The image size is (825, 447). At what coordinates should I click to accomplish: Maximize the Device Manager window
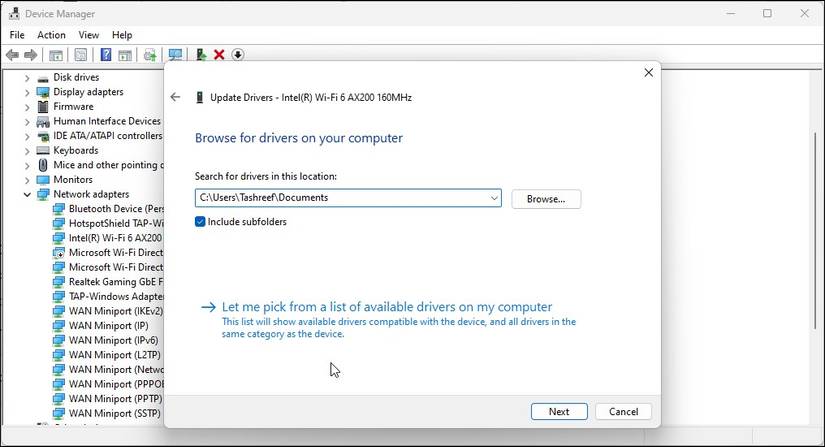[767, 13]
